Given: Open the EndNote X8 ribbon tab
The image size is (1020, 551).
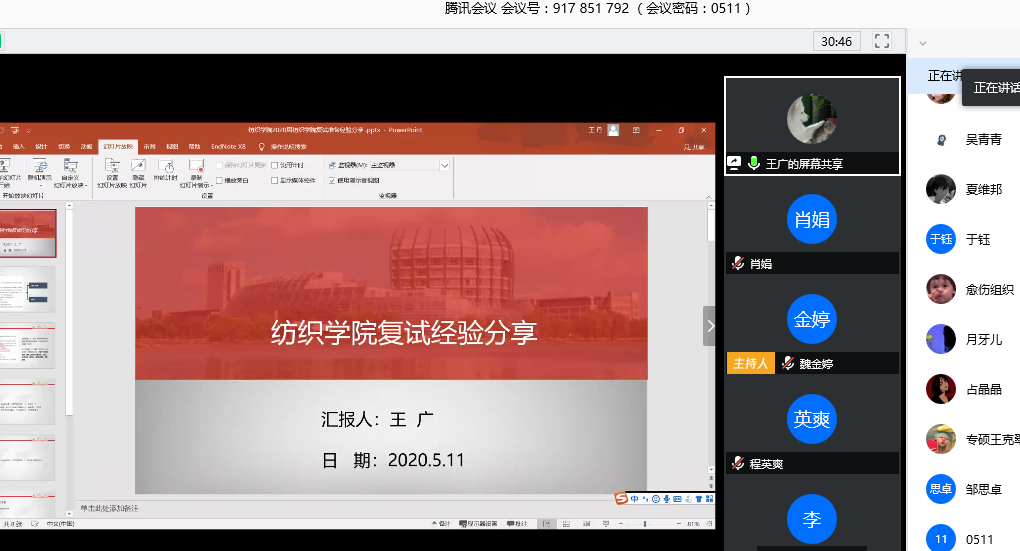Looking at the screenshot, I should [x=228, y=146].
